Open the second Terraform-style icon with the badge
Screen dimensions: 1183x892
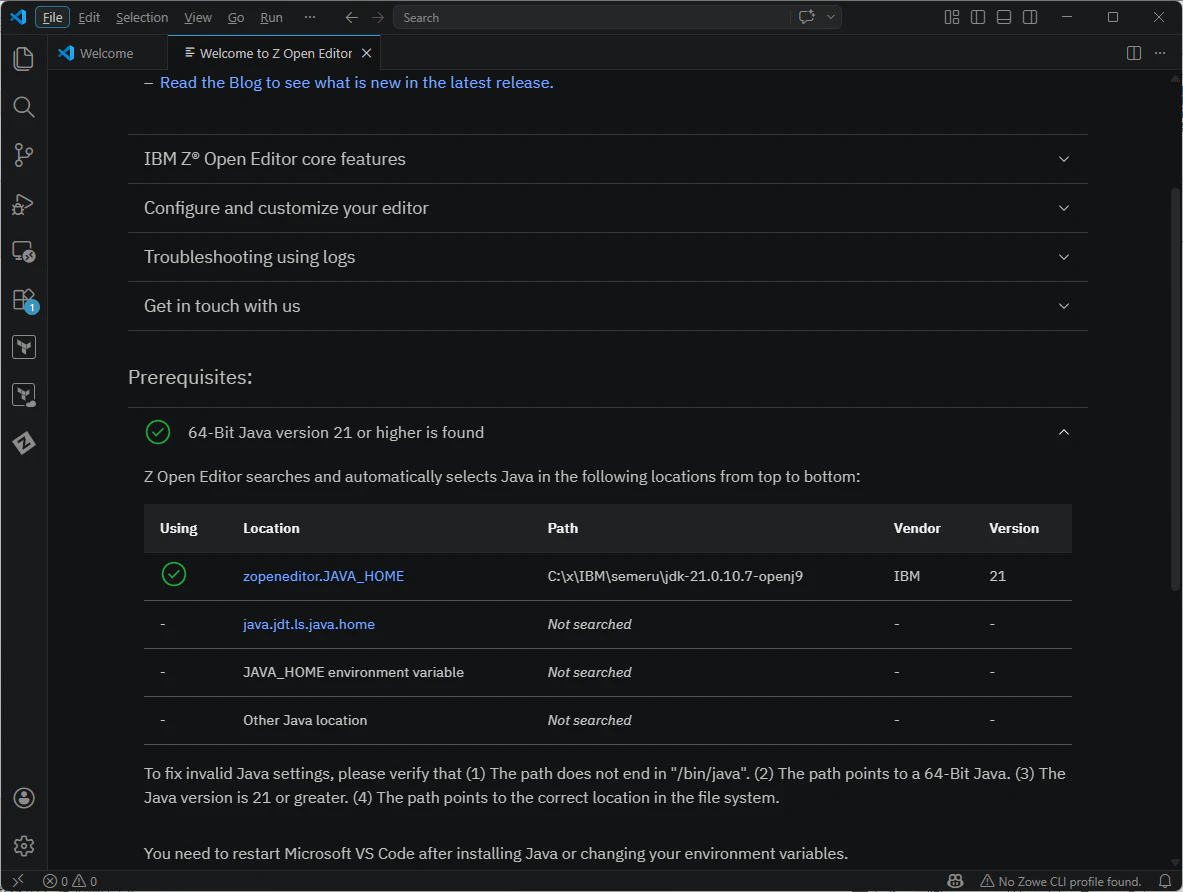[23, 395]
